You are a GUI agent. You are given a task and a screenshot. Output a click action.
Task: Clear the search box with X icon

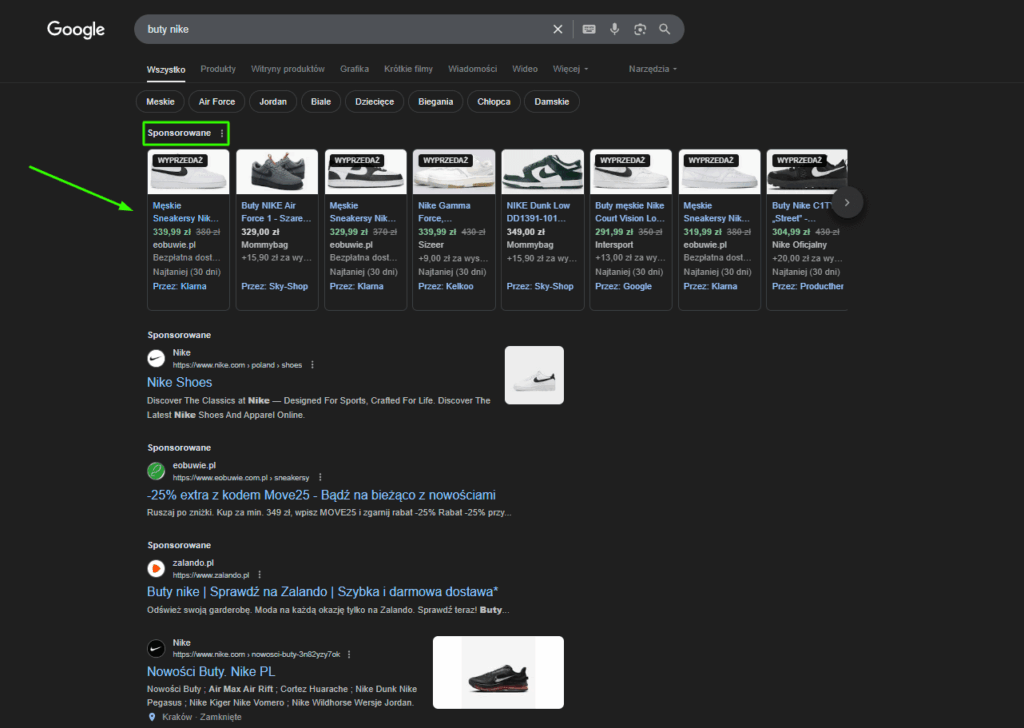tap(558, 29)
